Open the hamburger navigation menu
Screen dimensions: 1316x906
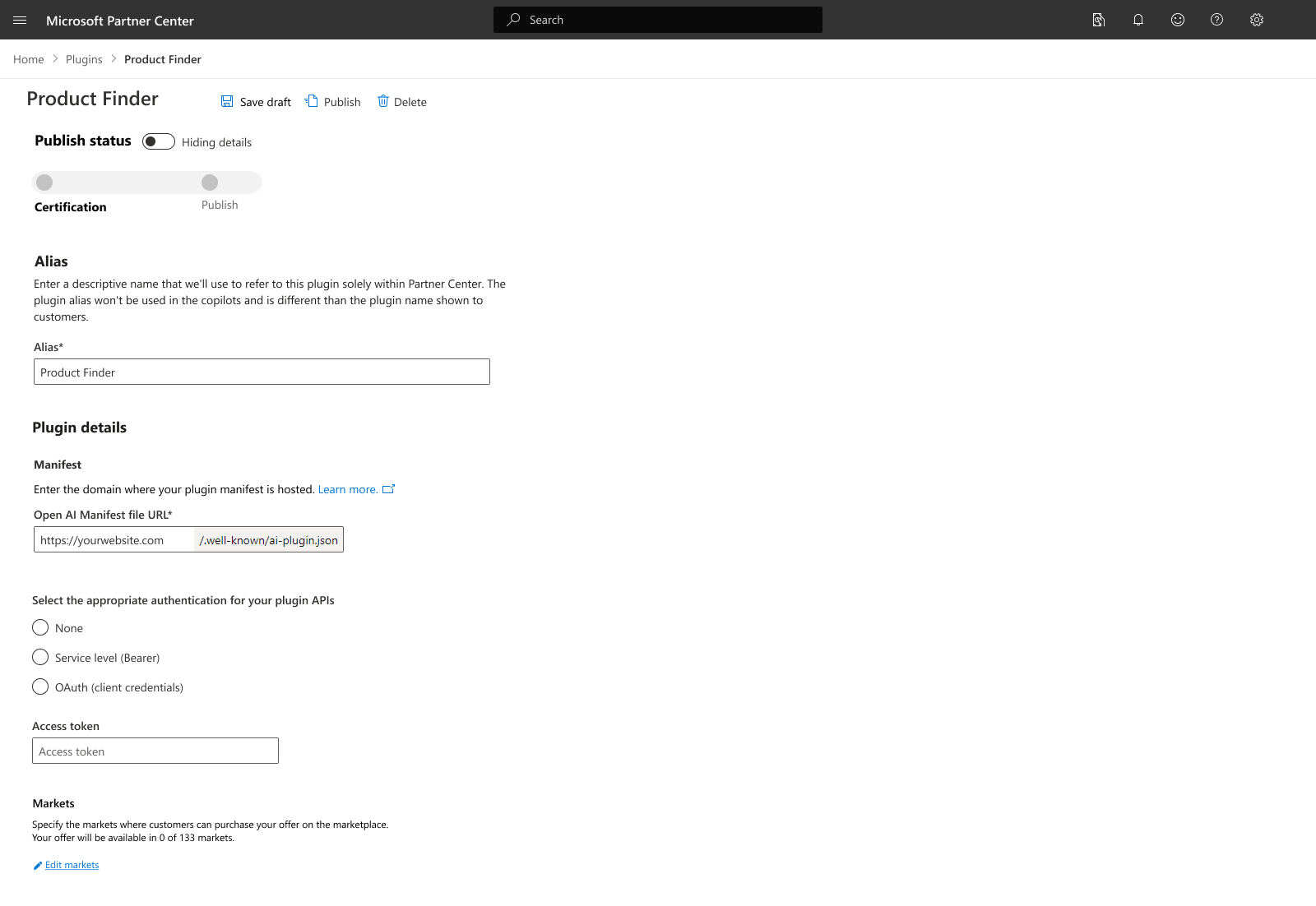click(20, 20)
